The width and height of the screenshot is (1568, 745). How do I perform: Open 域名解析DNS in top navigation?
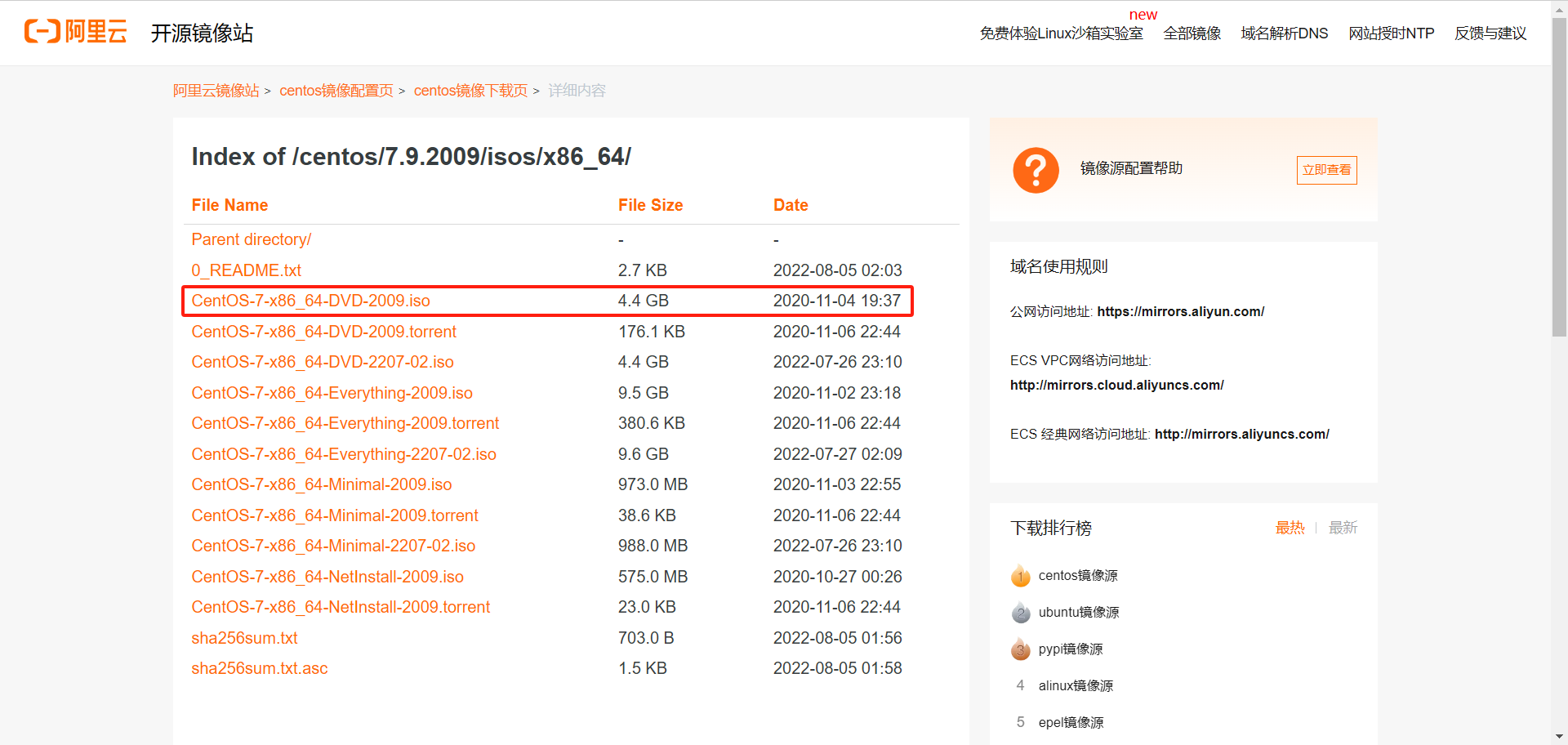click(1284, 33)
